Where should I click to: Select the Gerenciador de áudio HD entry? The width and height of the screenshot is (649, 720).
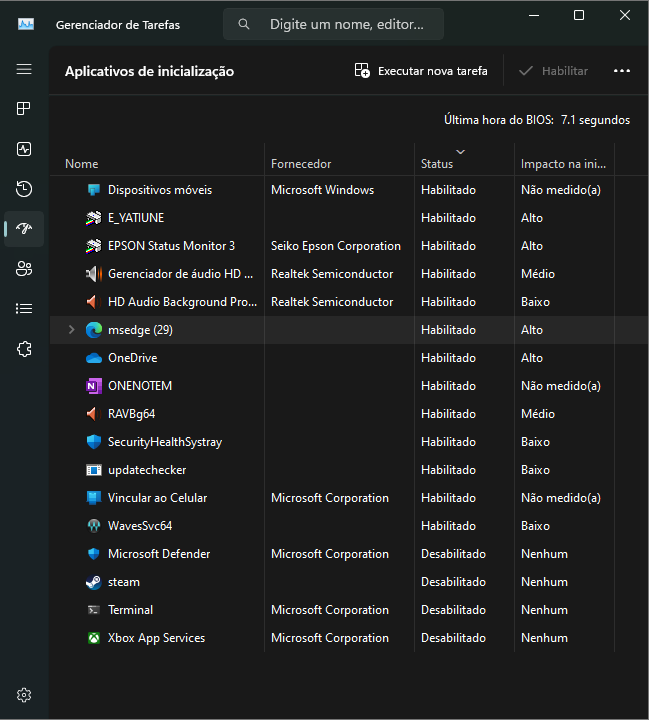point(181,274)
